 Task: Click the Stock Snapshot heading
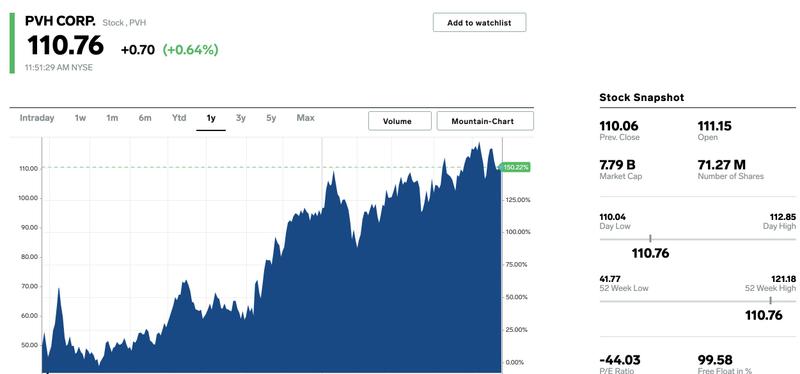pos(641,97)
